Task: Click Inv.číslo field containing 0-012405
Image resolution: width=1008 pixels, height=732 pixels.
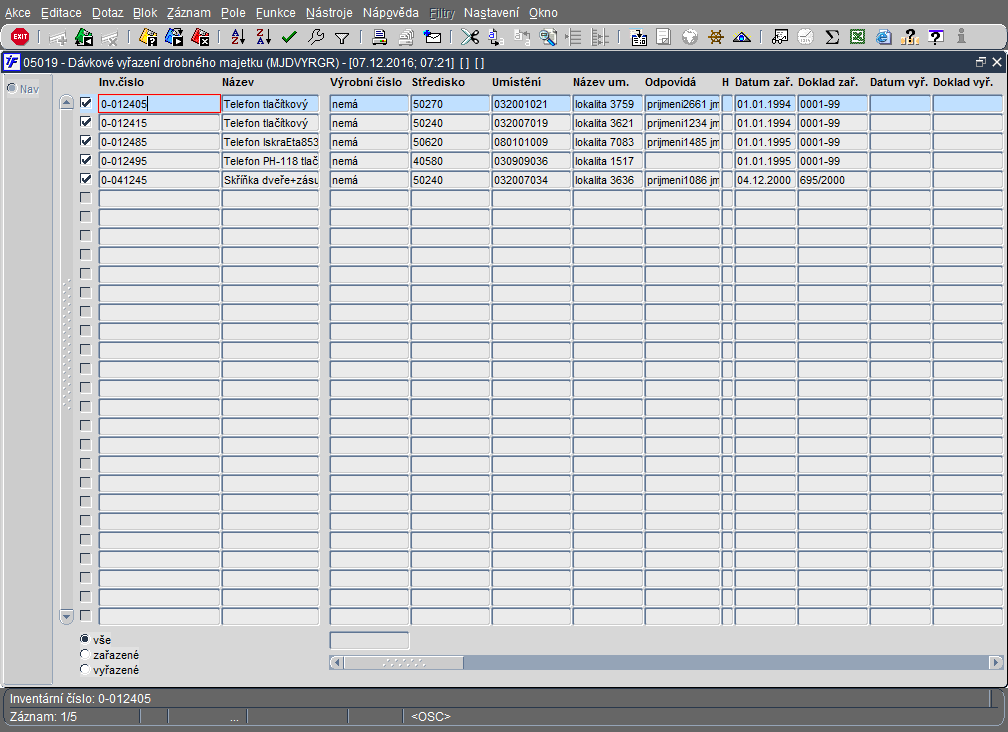Action: tap(159, 103)
